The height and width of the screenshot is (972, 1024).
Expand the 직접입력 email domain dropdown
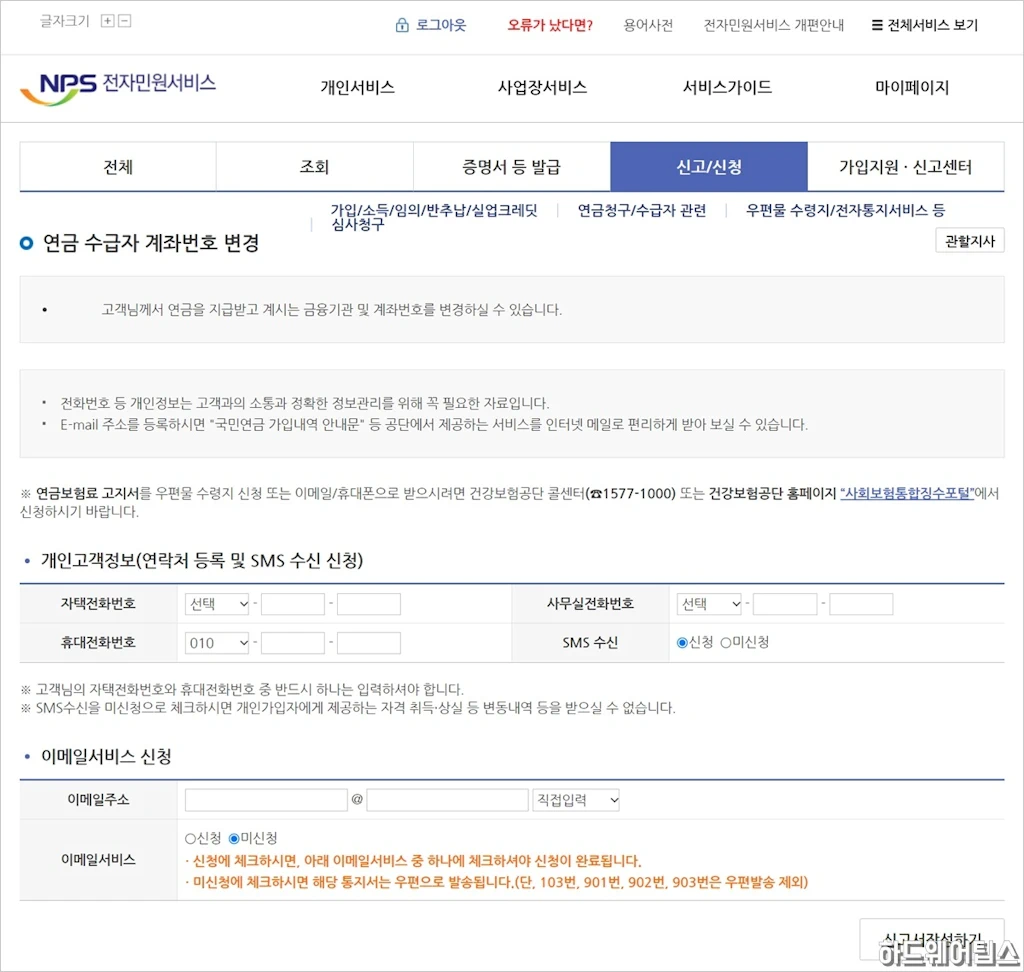click(x=576, y=800)
